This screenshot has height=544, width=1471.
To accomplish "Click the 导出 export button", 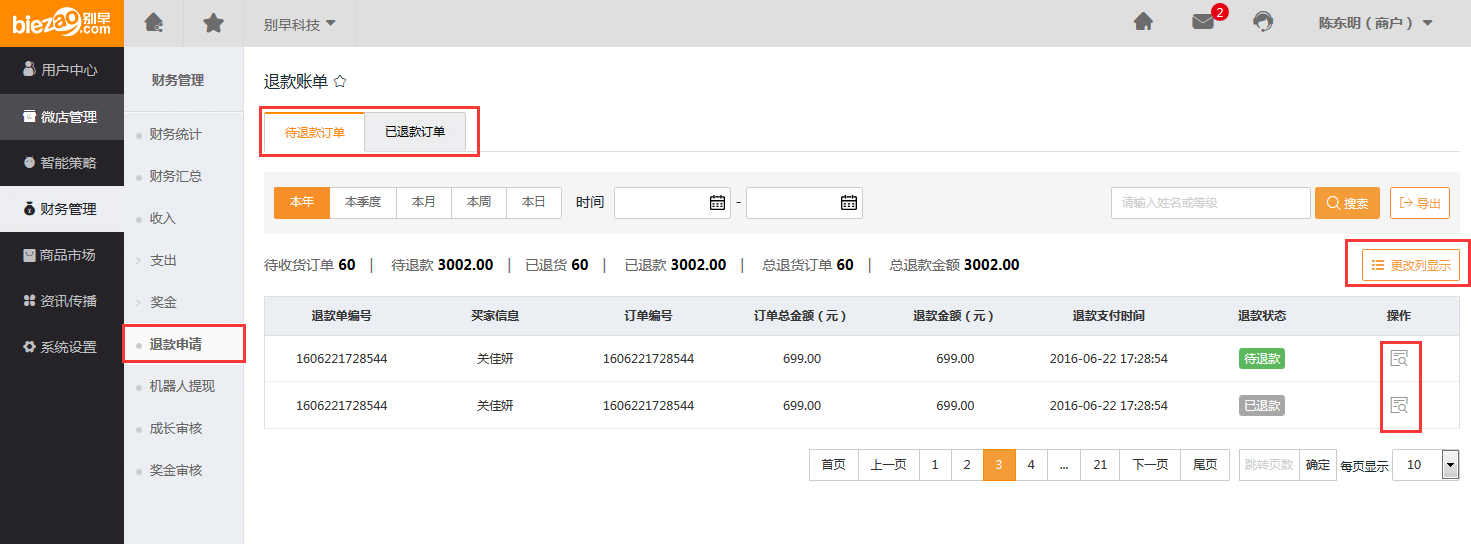I will [1419, 203].
